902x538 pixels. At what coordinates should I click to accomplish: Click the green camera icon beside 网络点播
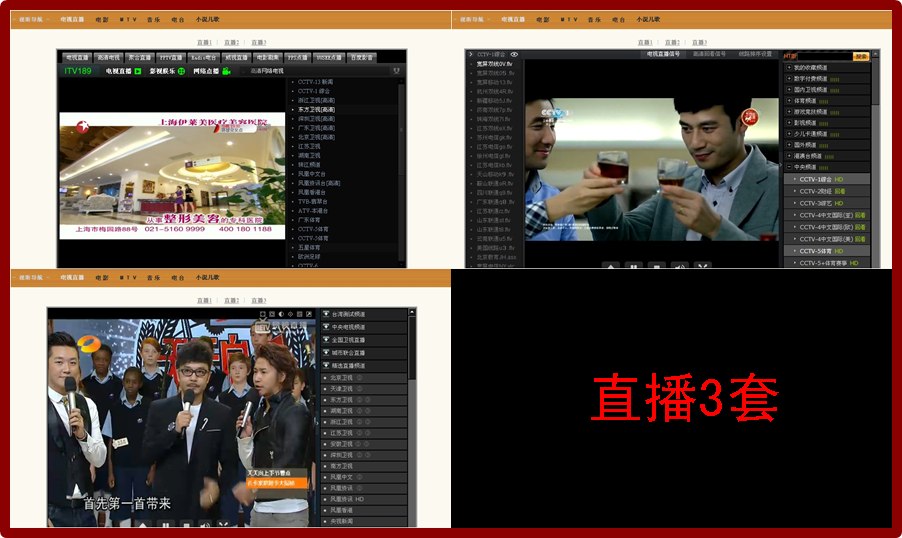point(227,71)
